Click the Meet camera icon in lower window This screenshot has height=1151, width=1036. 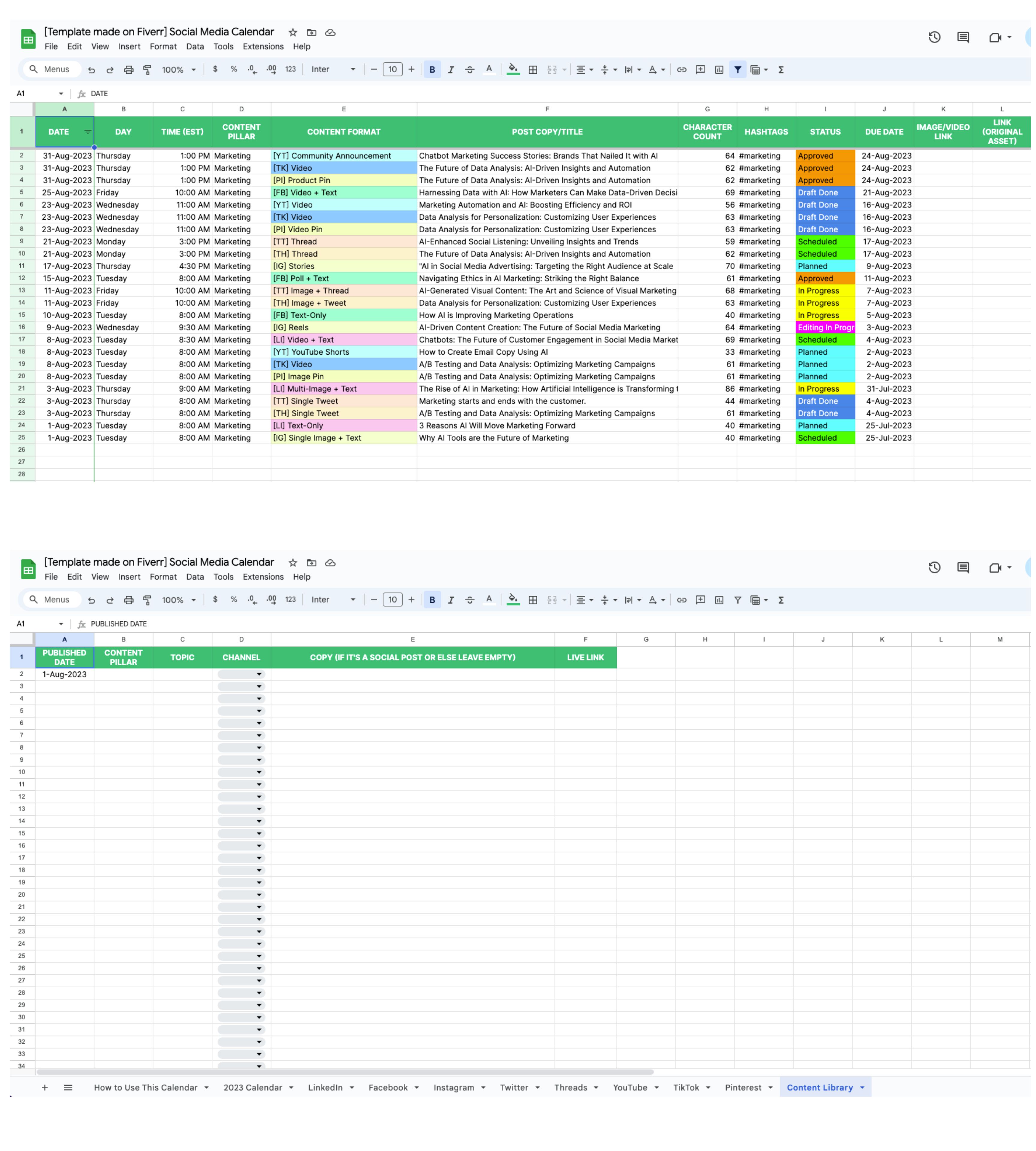pos(995,567)
